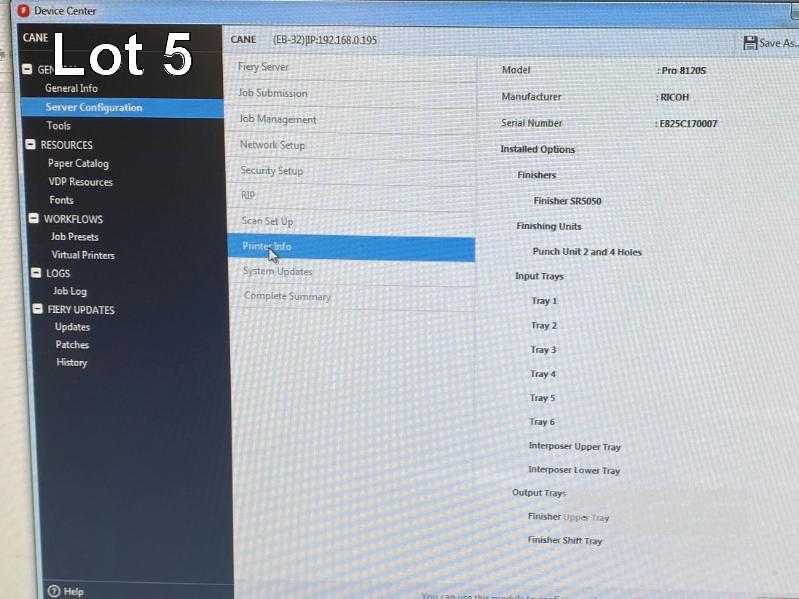
Task: Open the Network Setup section
Action: click(272, 145)
